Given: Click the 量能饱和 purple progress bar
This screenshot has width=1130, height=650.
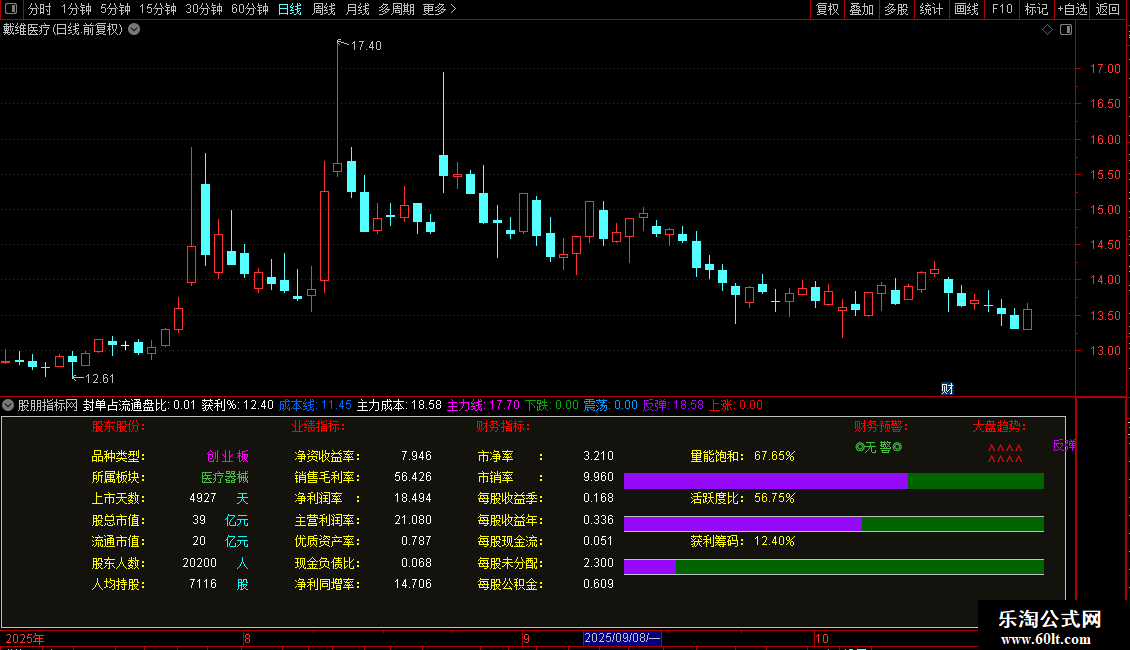Looking at the screenshot, I should tap(765, 481).
